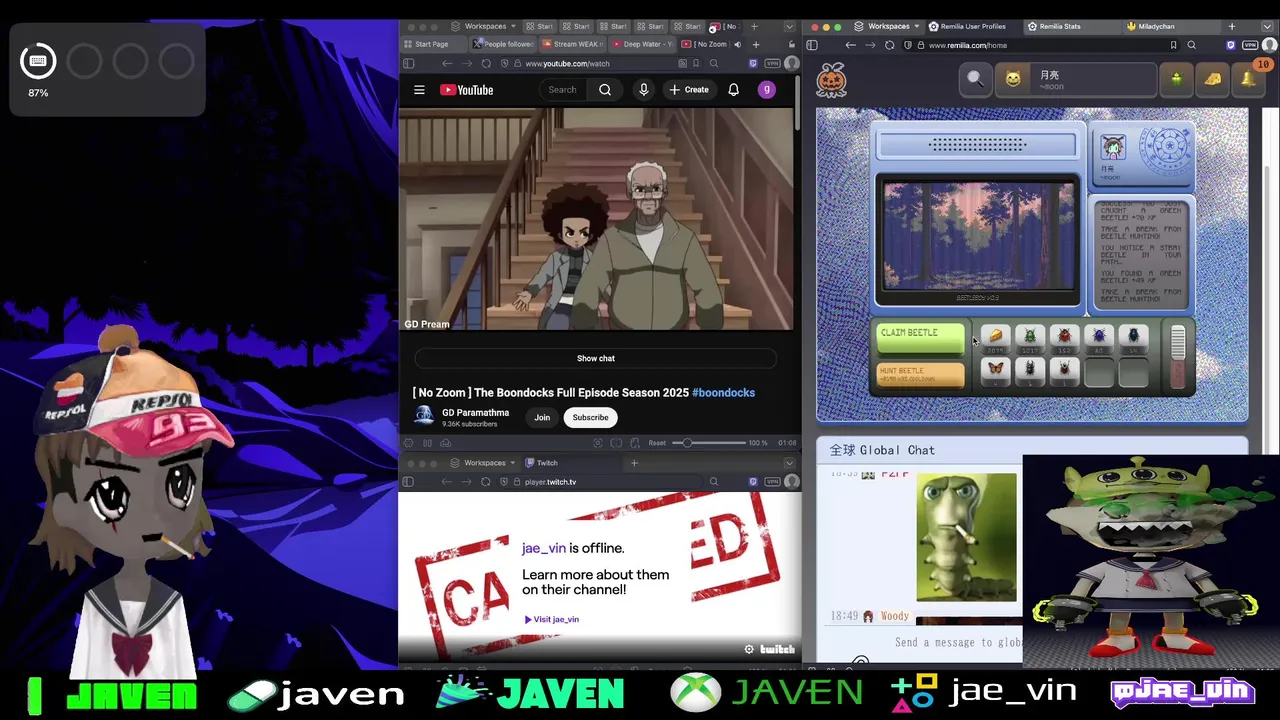Toggle sidebar panel in YouTube browser window
The height and width of the screenshot is (720, 1280).
pos(408,64)
